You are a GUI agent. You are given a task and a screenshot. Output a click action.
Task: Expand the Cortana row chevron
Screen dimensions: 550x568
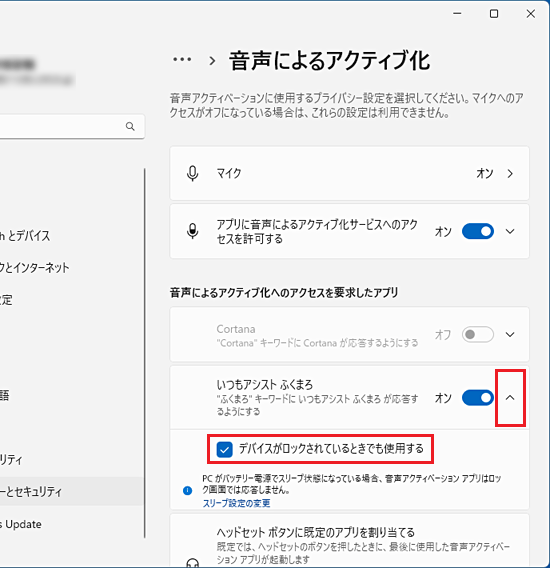click(510, 334)
